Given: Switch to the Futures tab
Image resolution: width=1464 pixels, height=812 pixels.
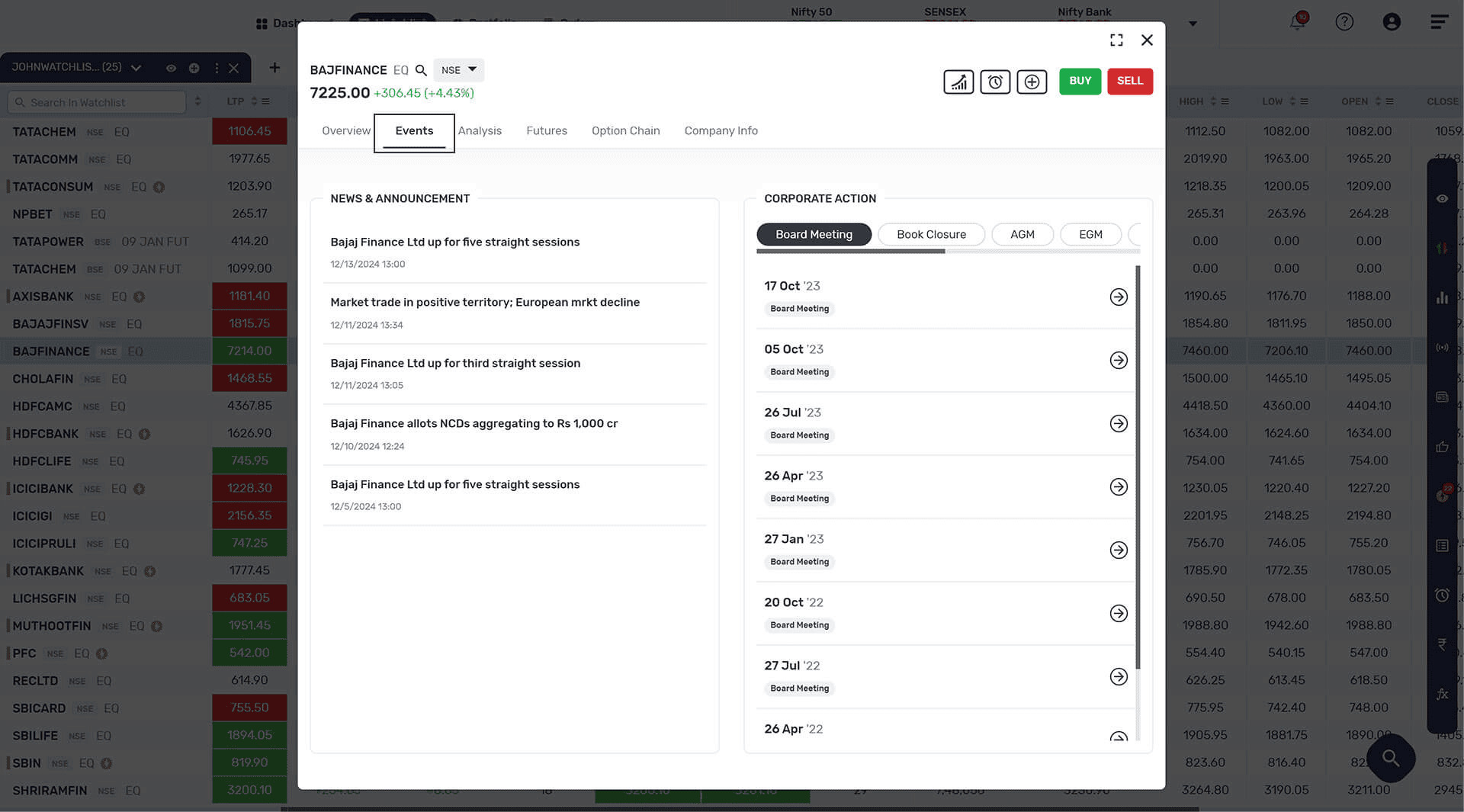Looking at the screenshot, I should click(547, 130).
